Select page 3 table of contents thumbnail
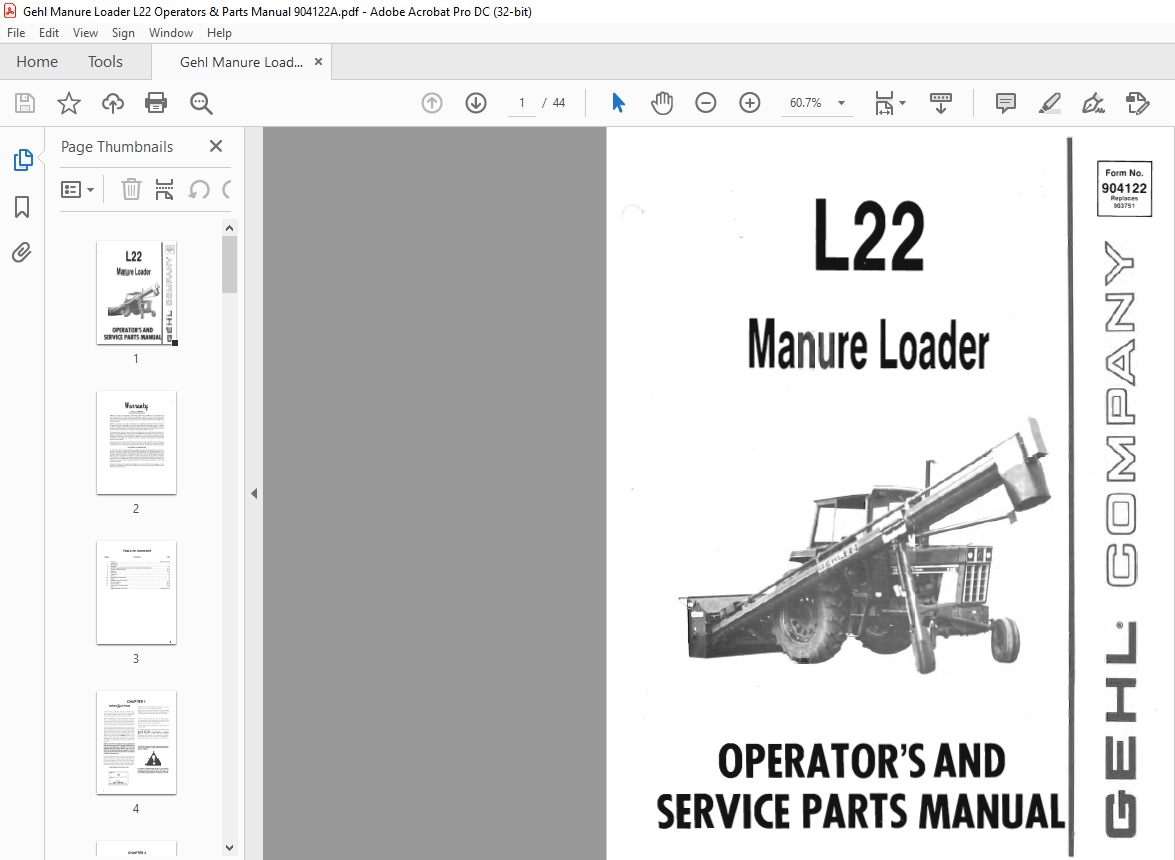1175x860 pixels. pos(136,593)
